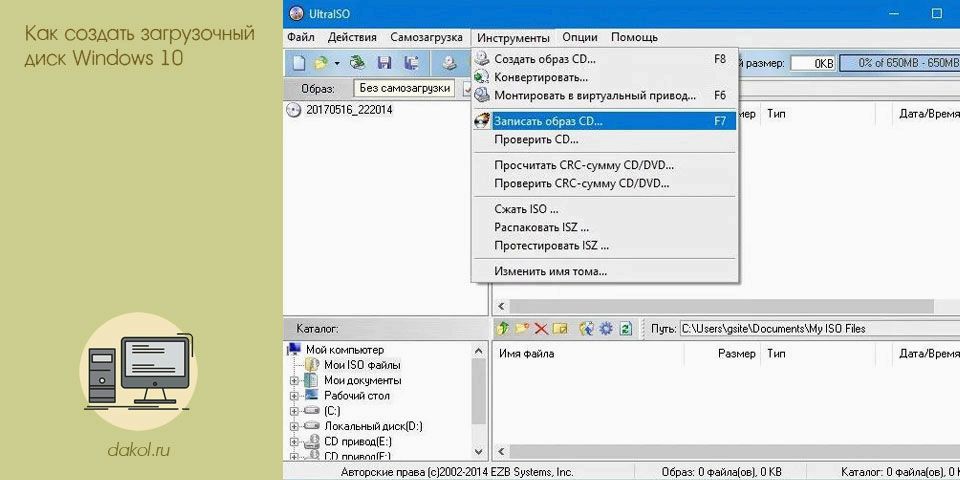The image size is (960, 480).
Task: Choose Проверить CD... menu entry
Action: pyautogui.click(x=605, y=140)
